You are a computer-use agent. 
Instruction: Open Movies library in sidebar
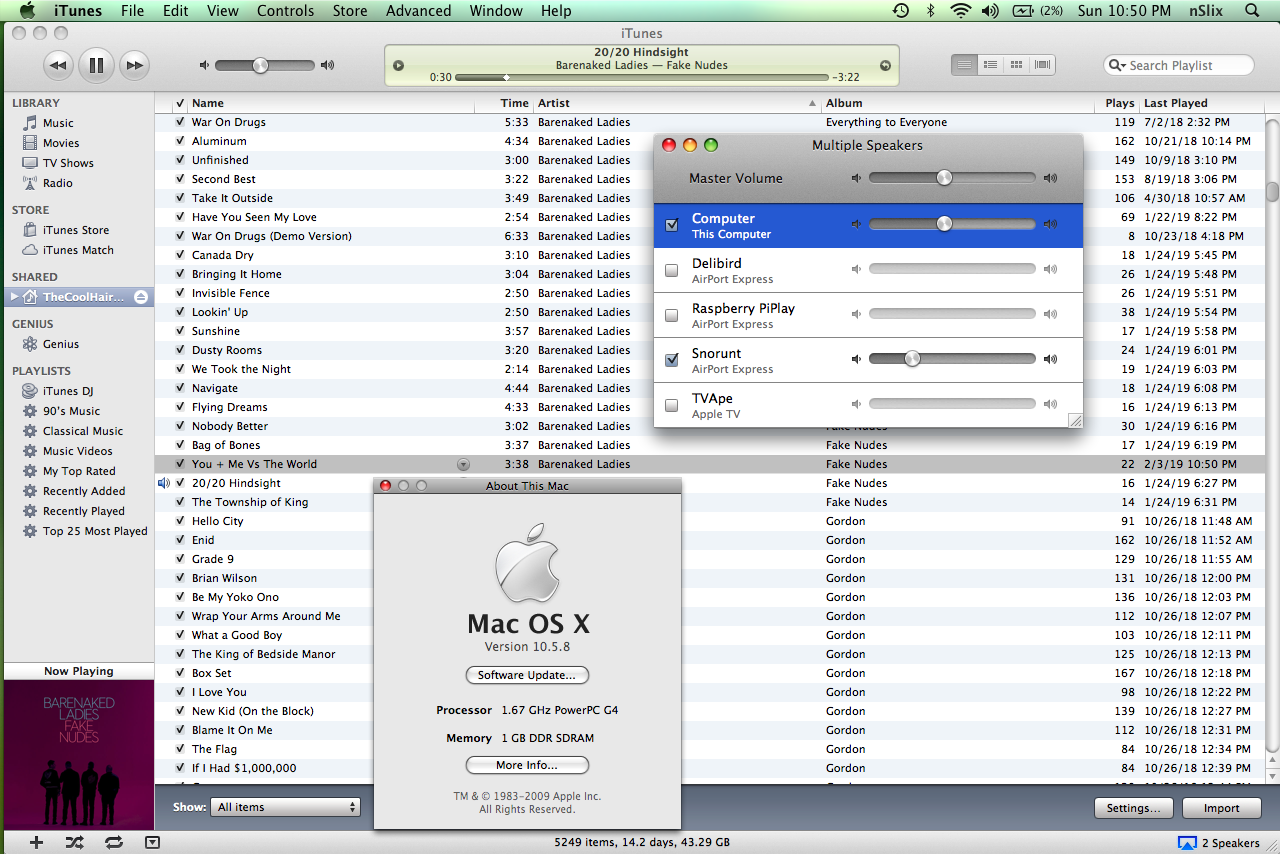61,143
